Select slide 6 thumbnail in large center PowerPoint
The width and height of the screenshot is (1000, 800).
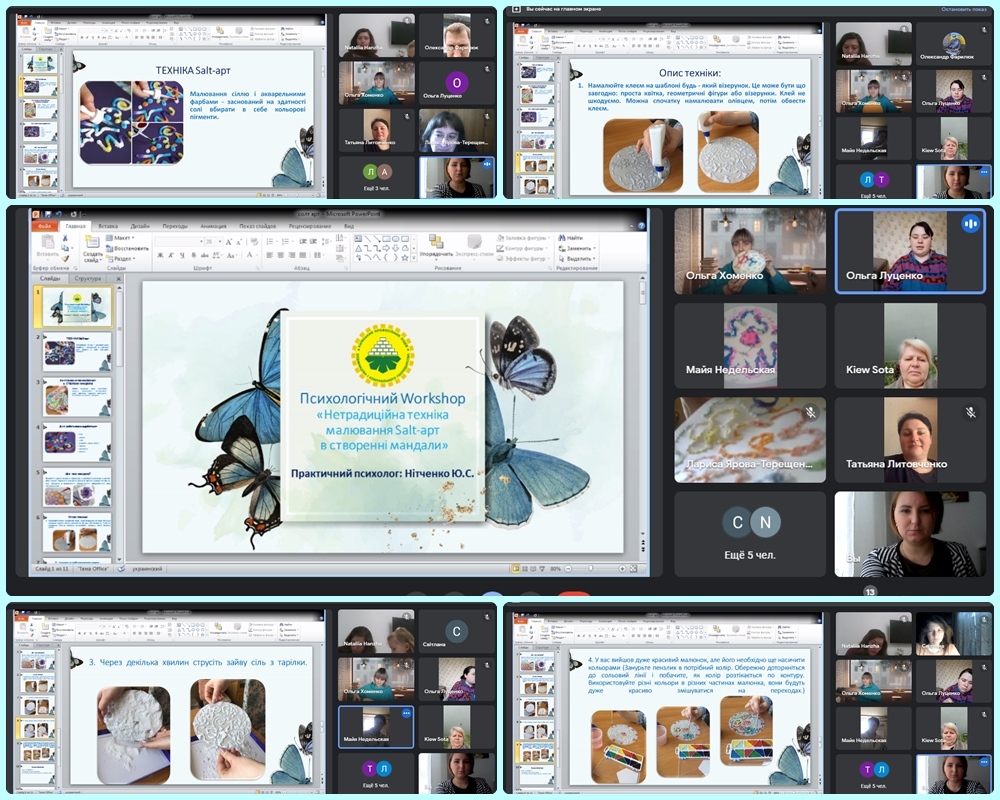coord(77,533)
